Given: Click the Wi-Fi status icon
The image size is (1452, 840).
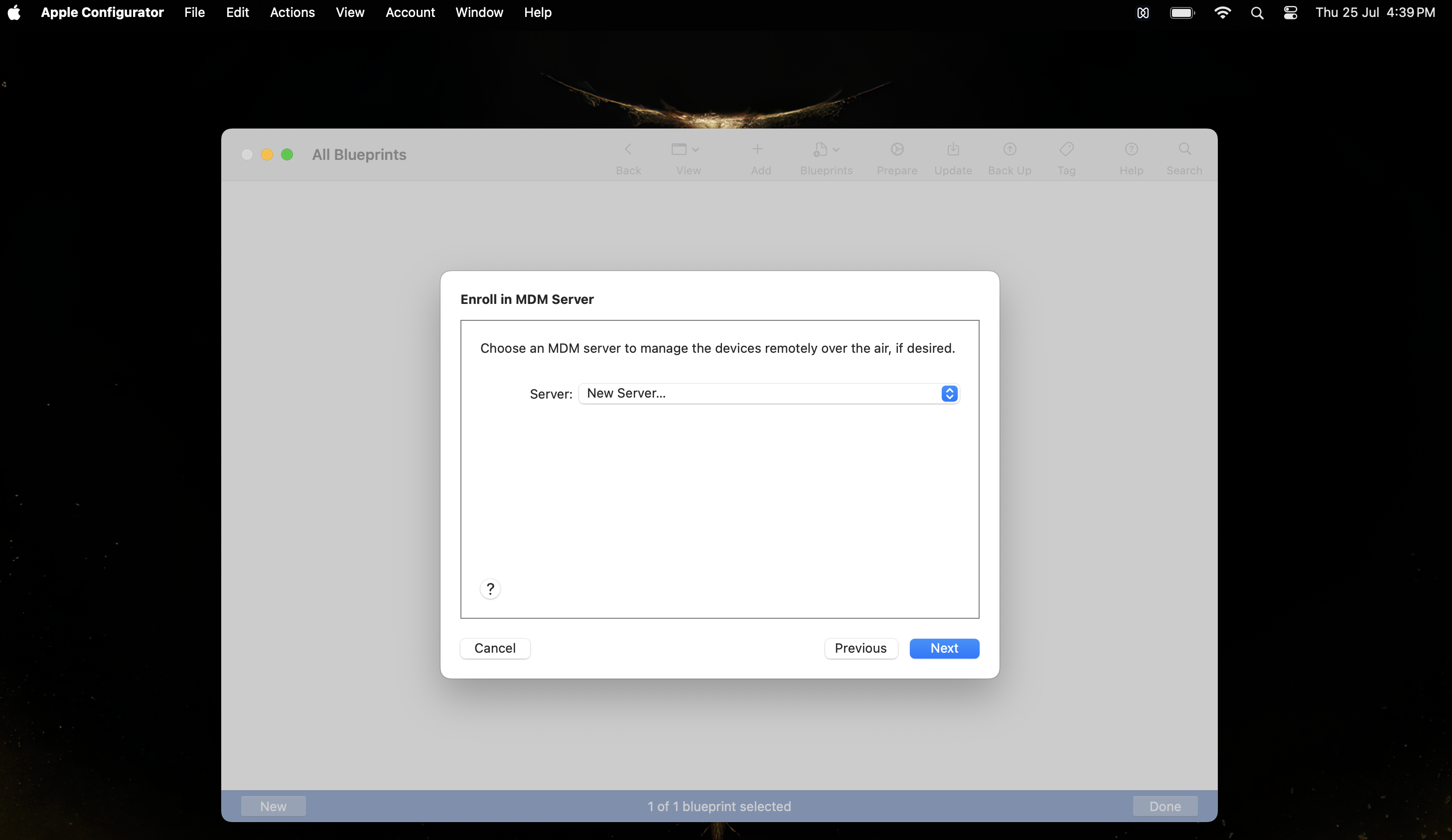Looking at the screenshot, I should [x=1222, y=12].
